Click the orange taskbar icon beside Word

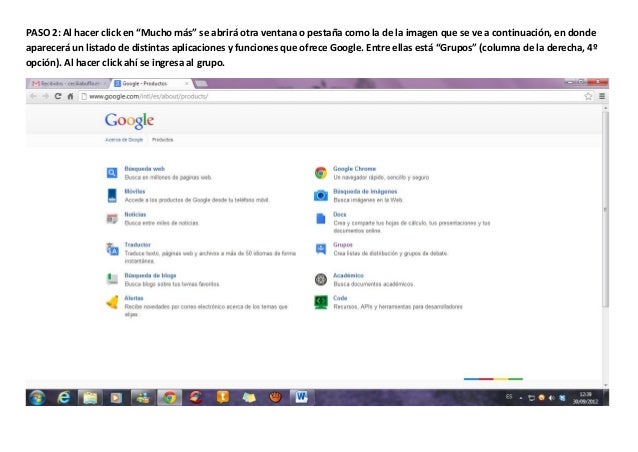[275, 397]
